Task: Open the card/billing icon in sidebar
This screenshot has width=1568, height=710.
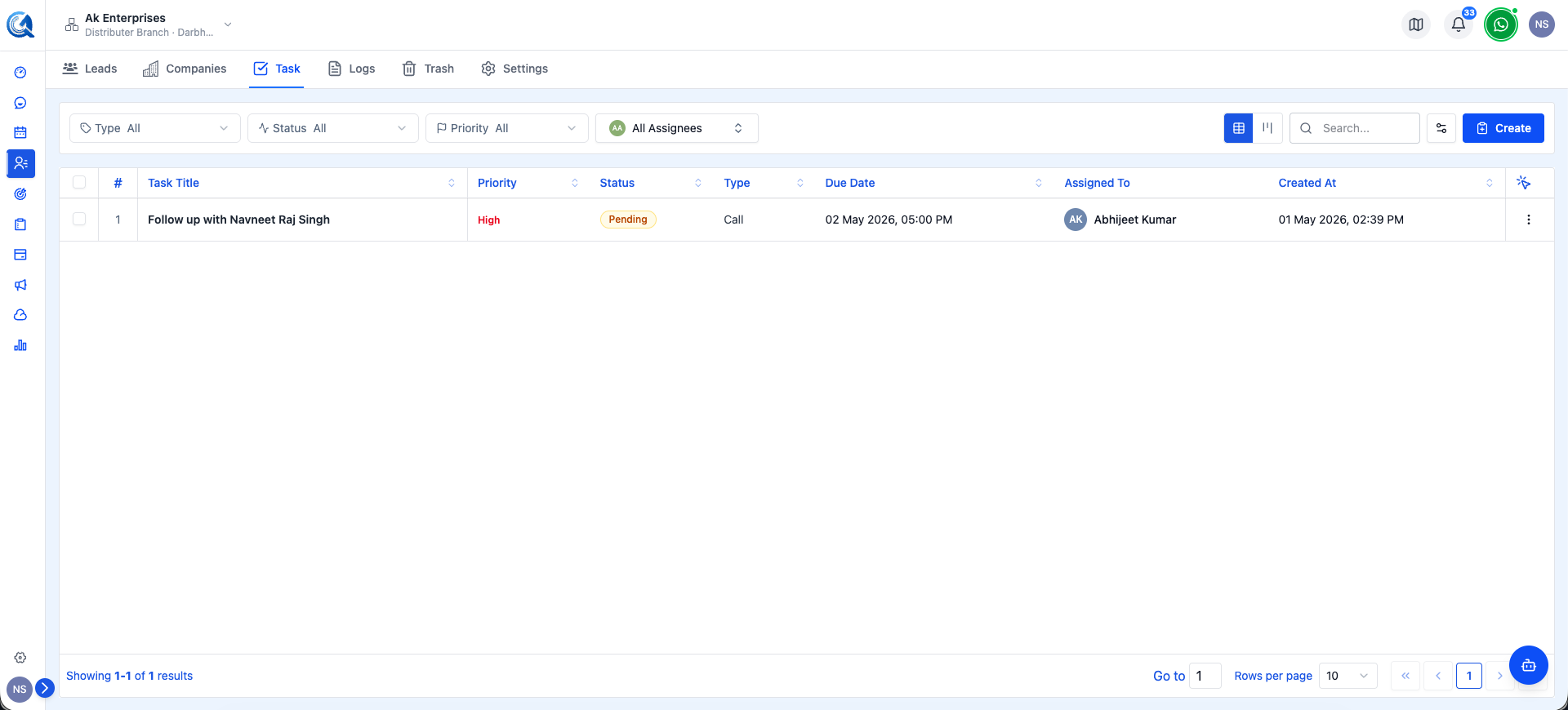Action: [20, 255]
